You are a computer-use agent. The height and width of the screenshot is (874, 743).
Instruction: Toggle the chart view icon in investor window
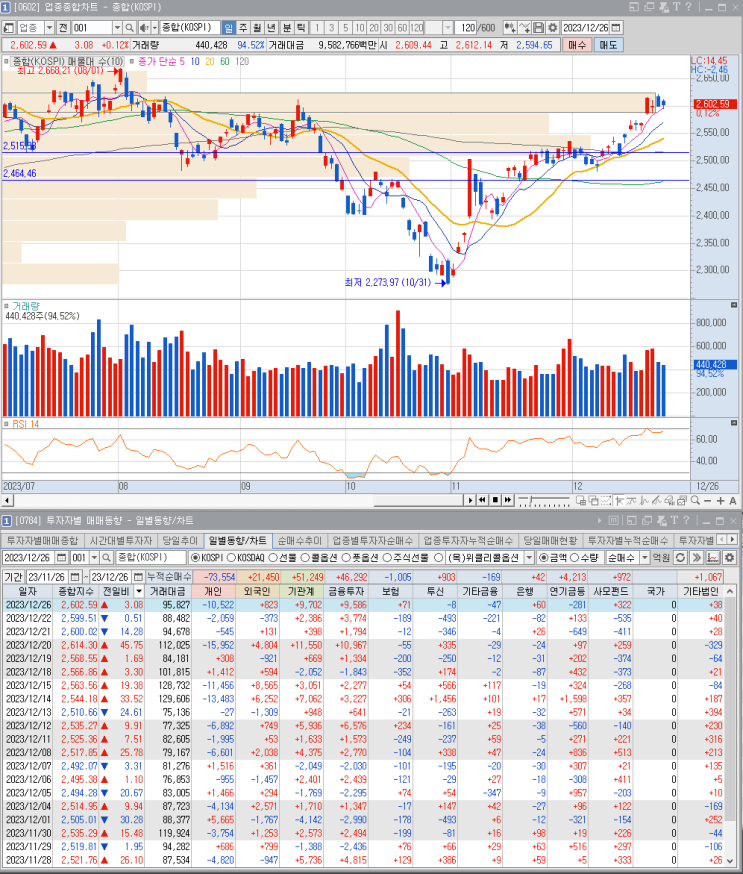(x=712, y=557)
